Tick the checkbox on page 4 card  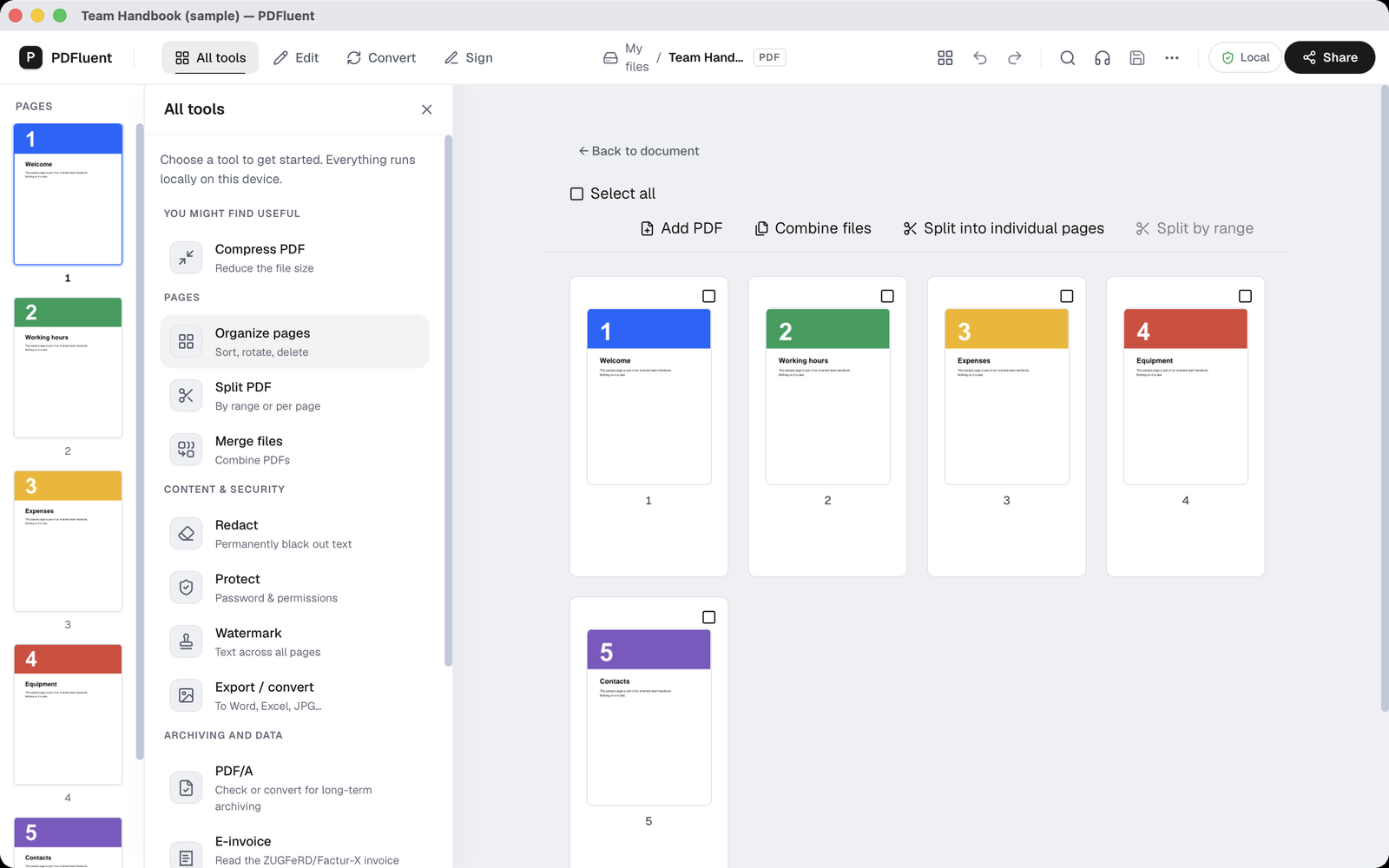click(x=1245, y=296)
